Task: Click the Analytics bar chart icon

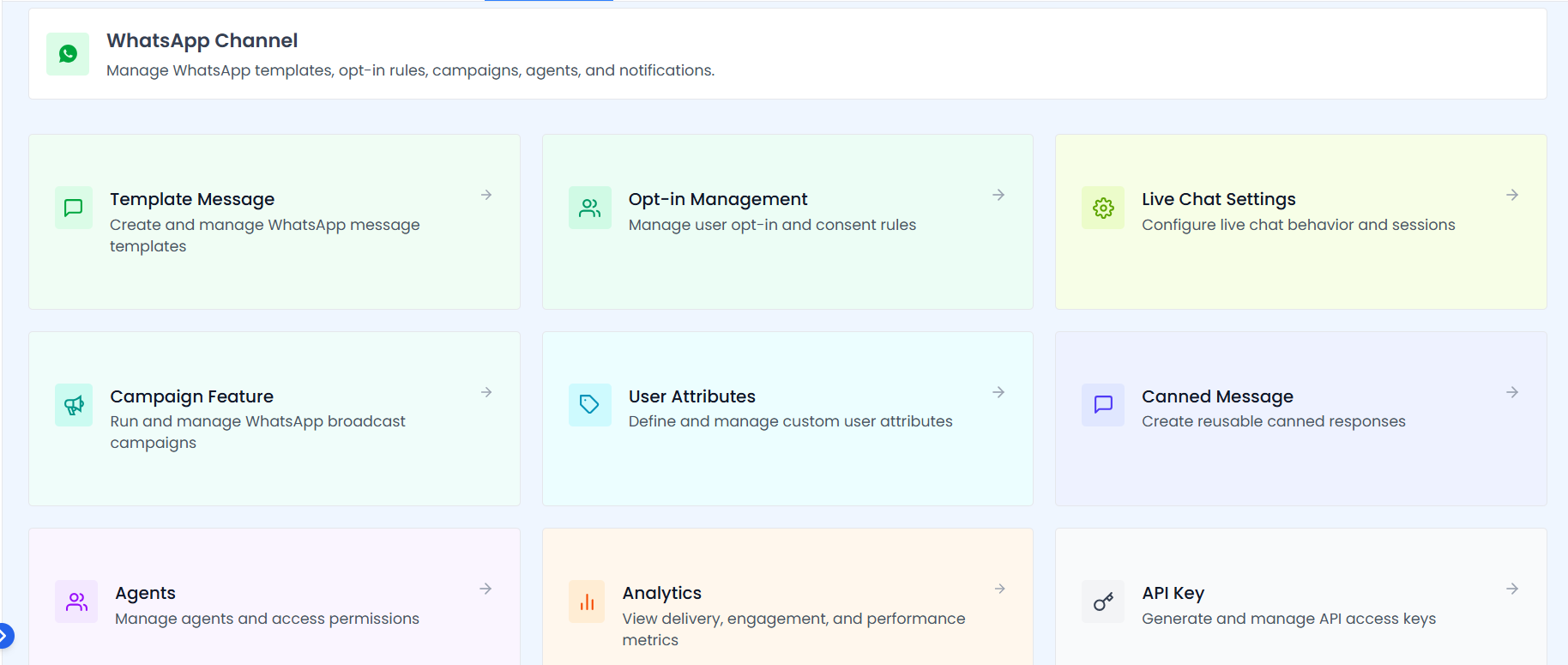Action: click(x=587, y=602)
